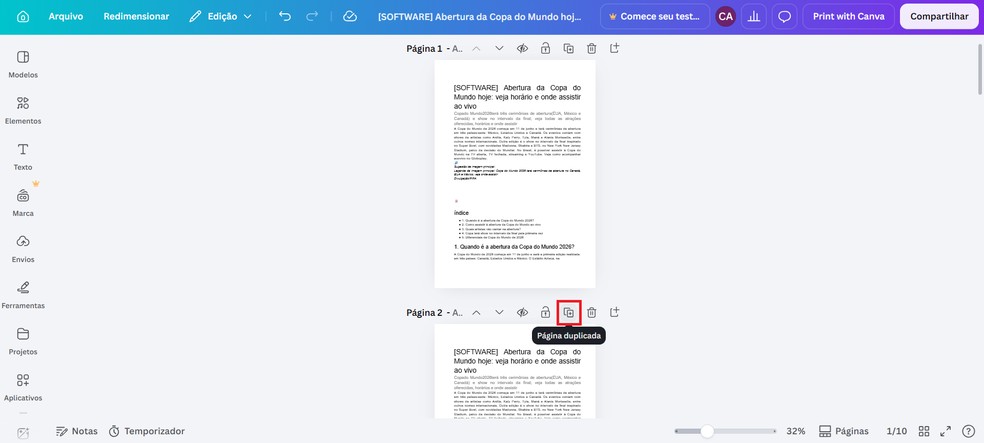Click the Compartilhar button
This screenshot has width=984, height=443.
click(939, 17)
